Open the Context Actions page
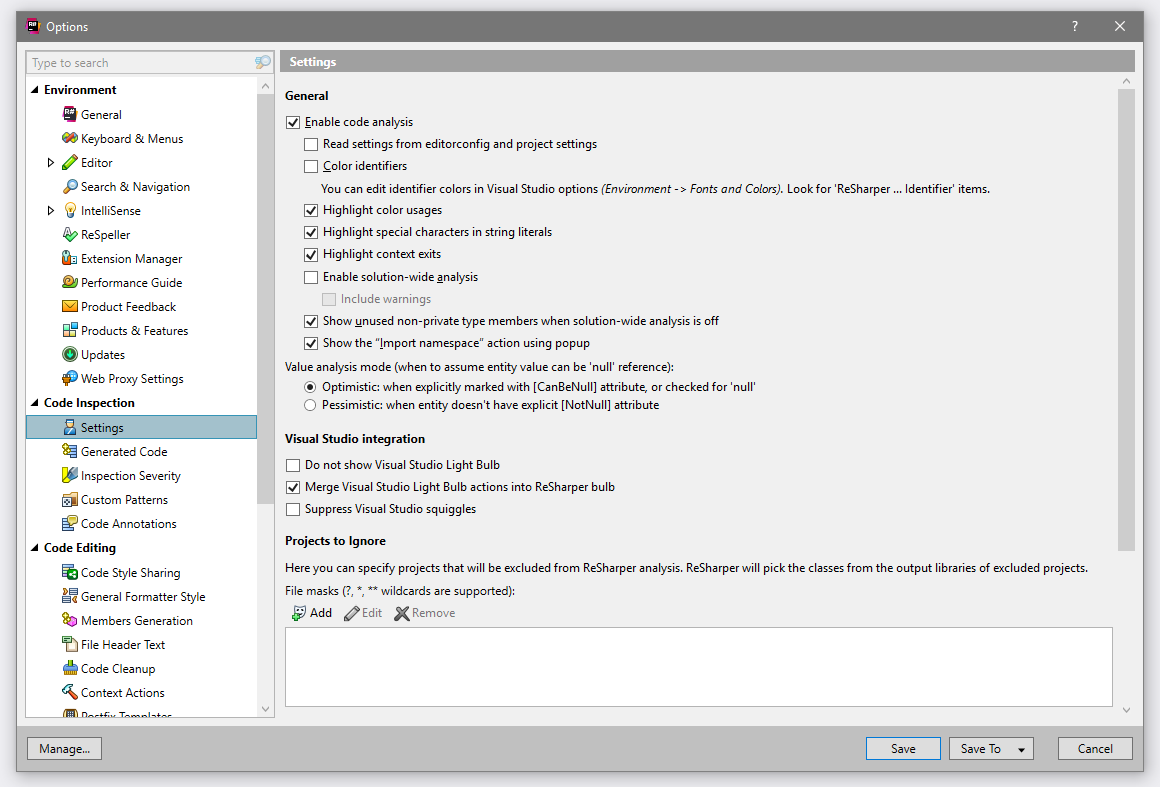Image resolution: width=1160 pixels, height=787 pixels. (122, 692)
